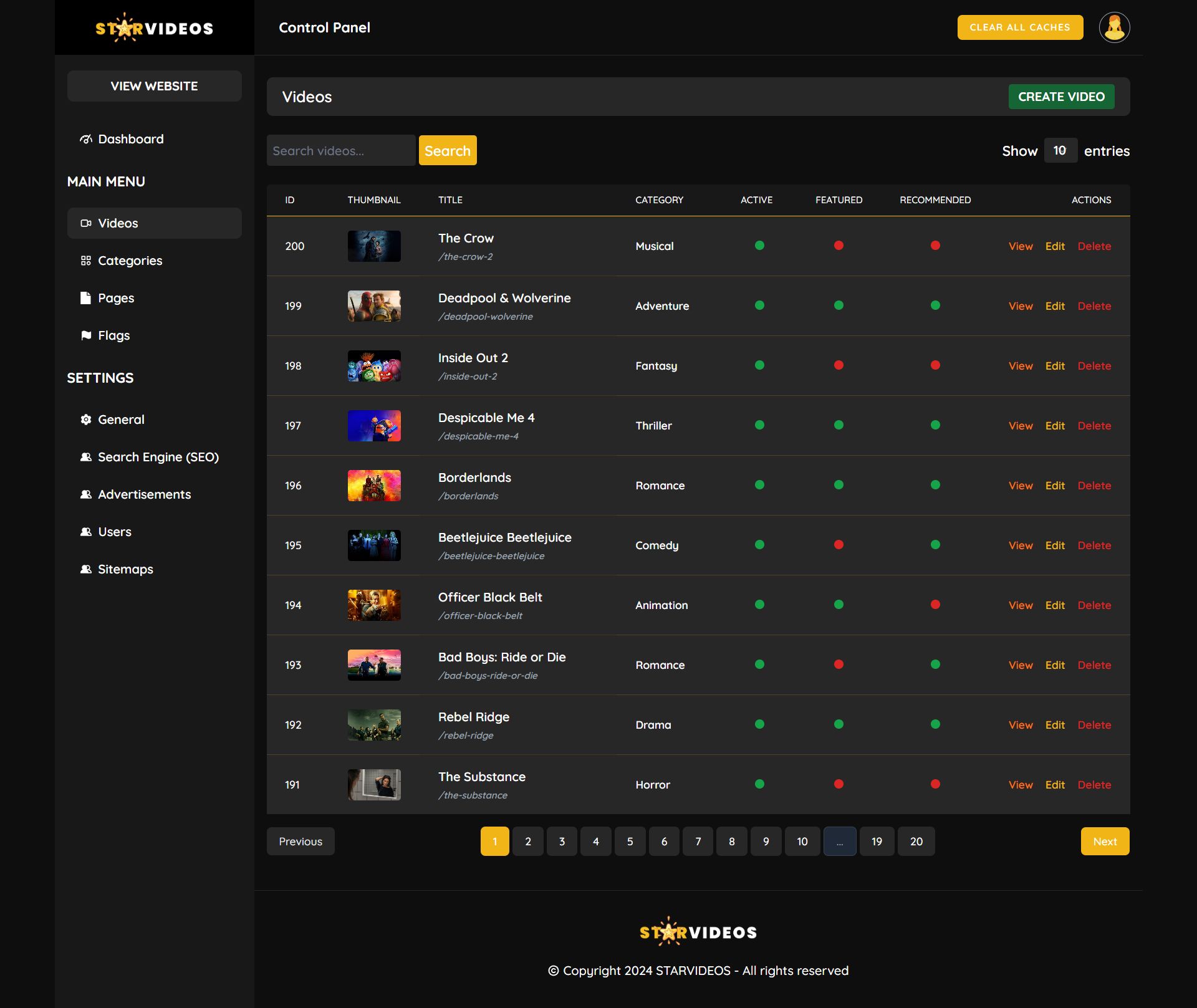
Task: View the Deadpool & Wolverine video
Action: point(1021,306)
